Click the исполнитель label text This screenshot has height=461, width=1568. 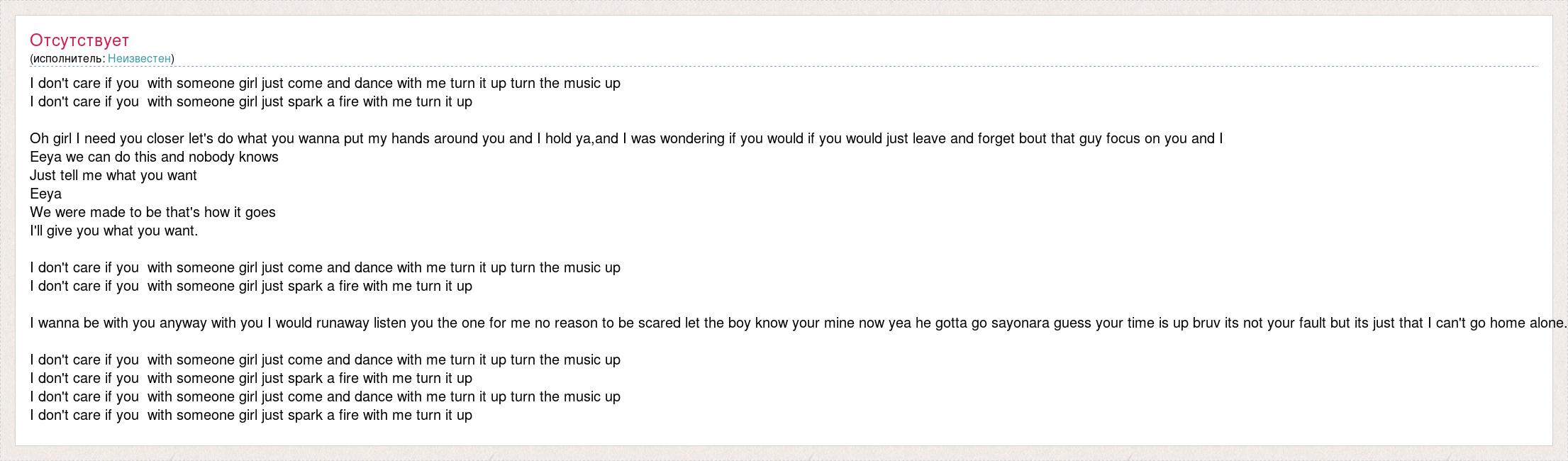[x=69, y=59]
